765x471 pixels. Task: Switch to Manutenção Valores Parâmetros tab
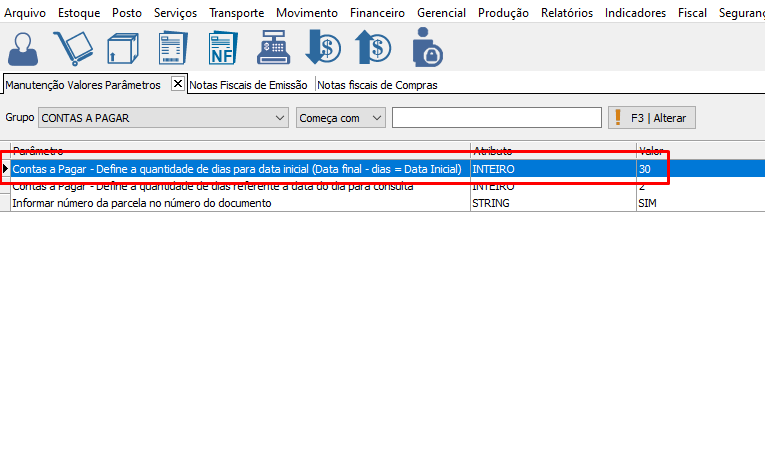point(83,85)
